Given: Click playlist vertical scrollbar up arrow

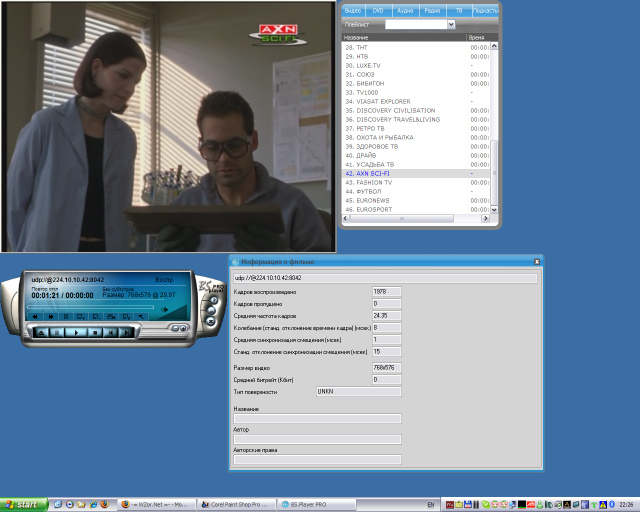Looking at the screenshot, I should [x=494, y=46].
